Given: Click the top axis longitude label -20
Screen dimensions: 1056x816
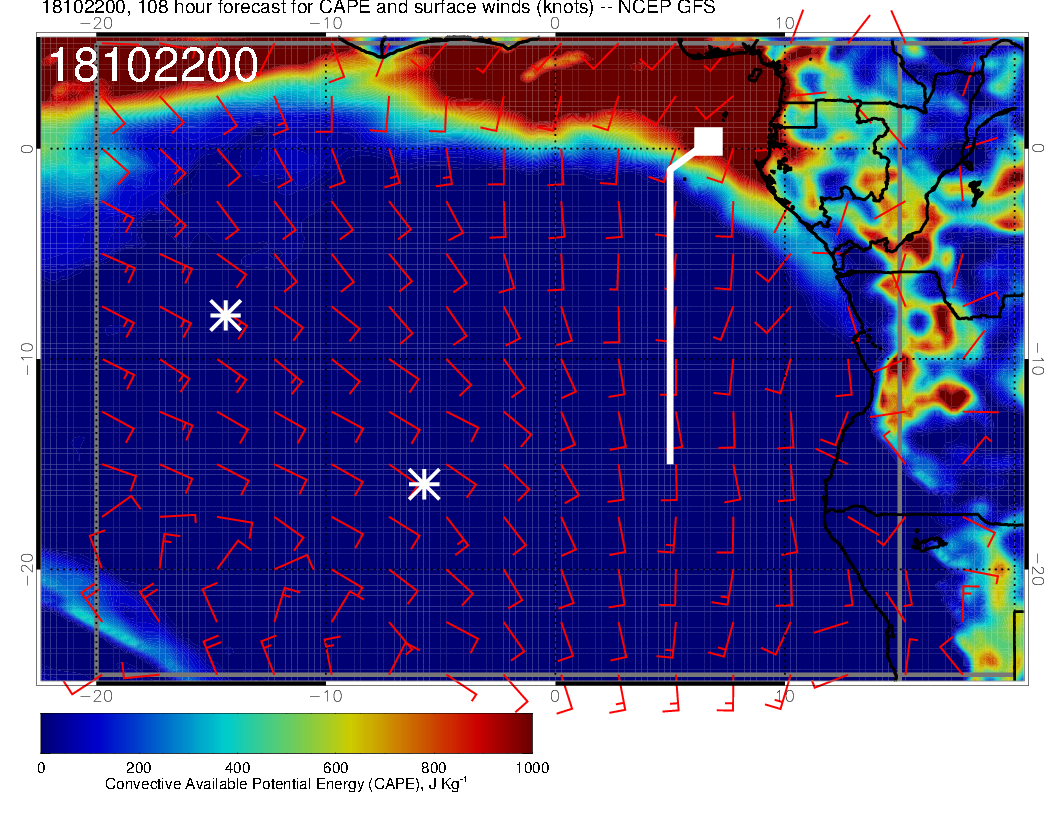Looking at the screenshot, I should 96,24.
